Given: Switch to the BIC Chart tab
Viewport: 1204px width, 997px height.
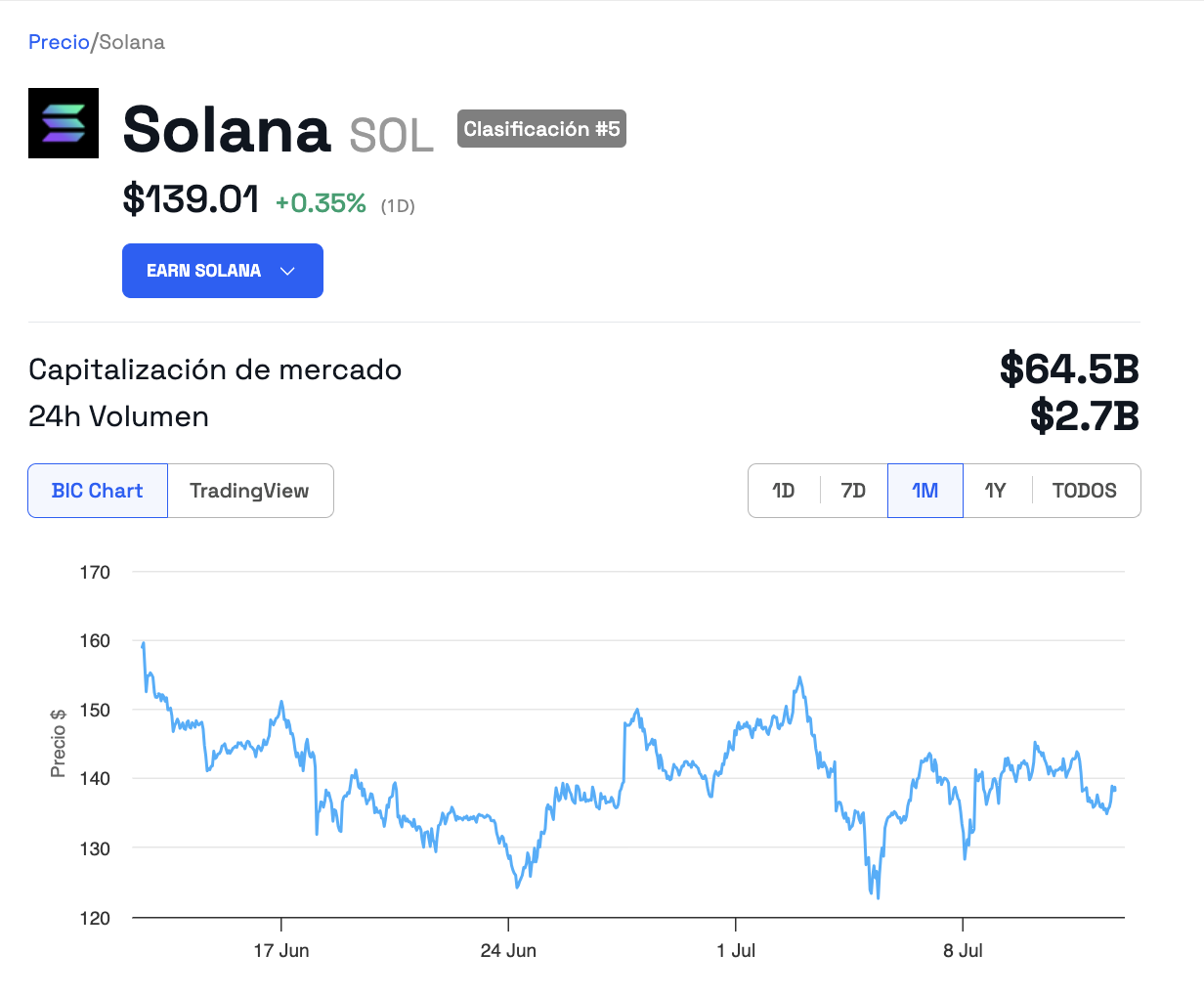Looking at the screenshot, I should (98, 491).
